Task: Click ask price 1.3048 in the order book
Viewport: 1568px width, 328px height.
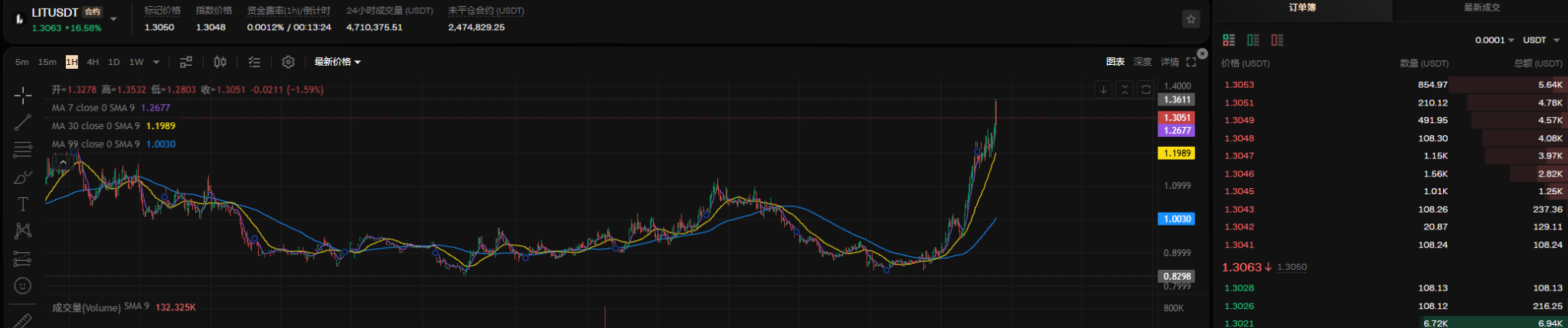Action: tap(1239, 138)
